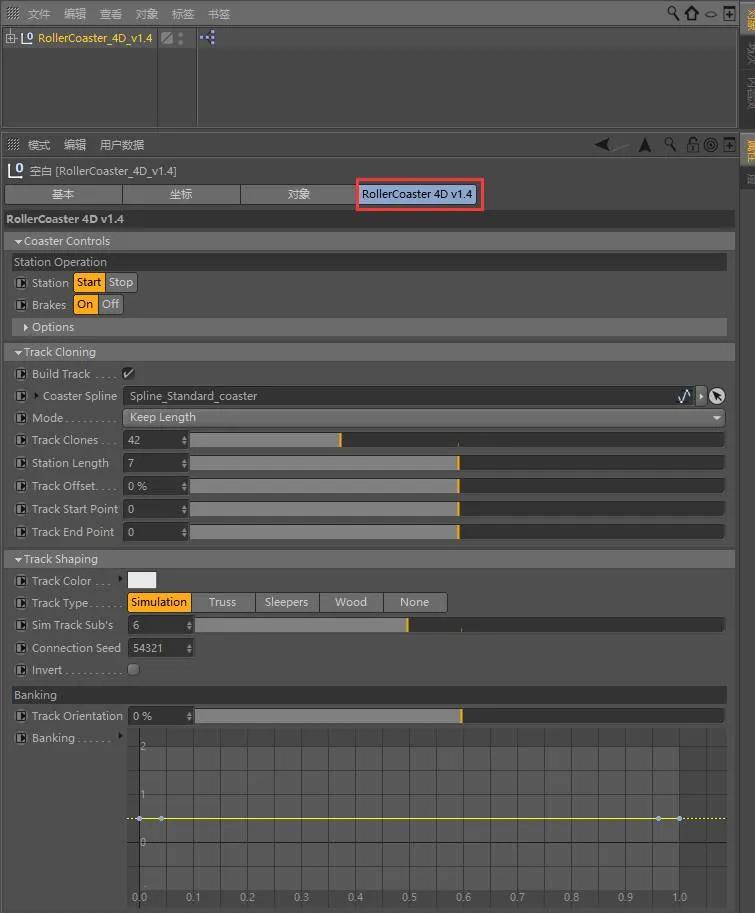Collapse Track Cloning section
This screenshot has height=913, width=755.
tap(18, 352)
